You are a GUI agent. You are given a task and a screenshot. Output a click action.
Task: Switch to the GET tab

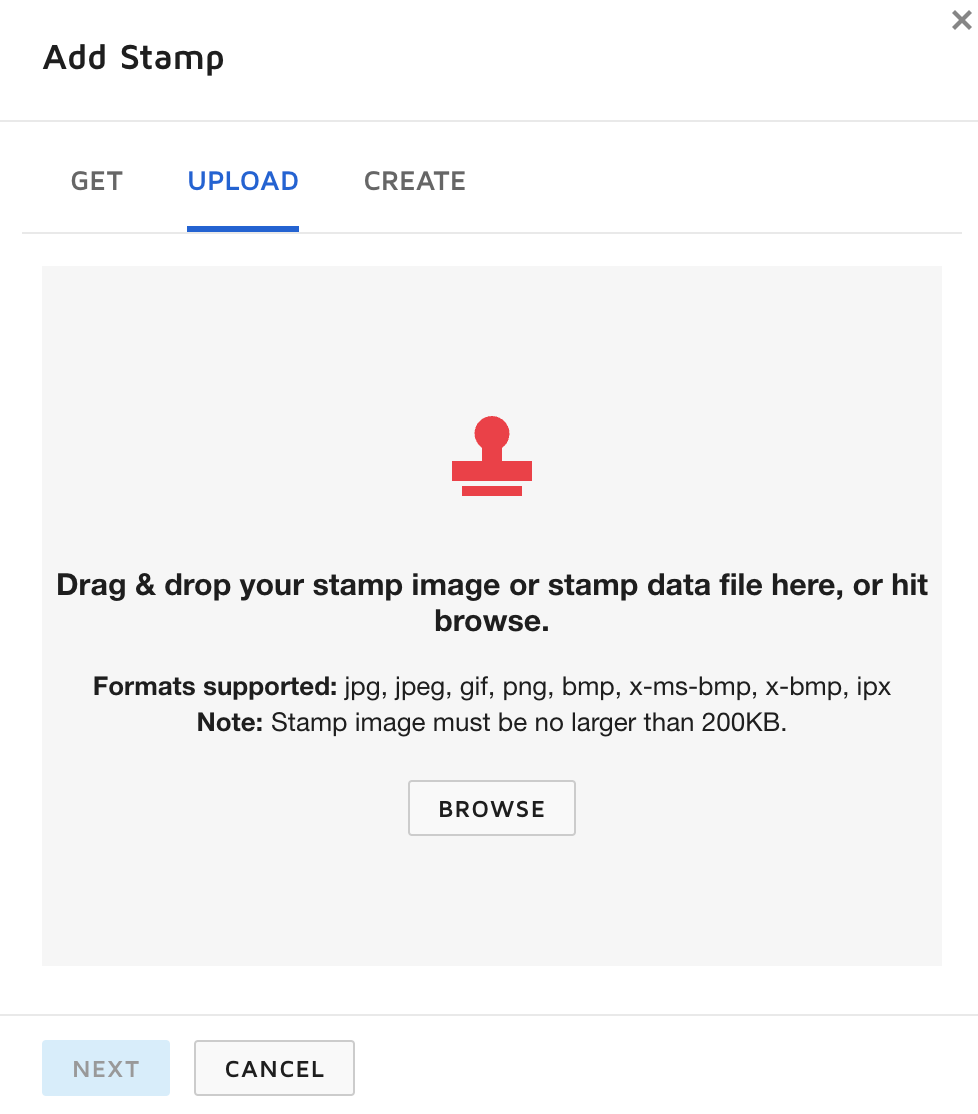97,181
